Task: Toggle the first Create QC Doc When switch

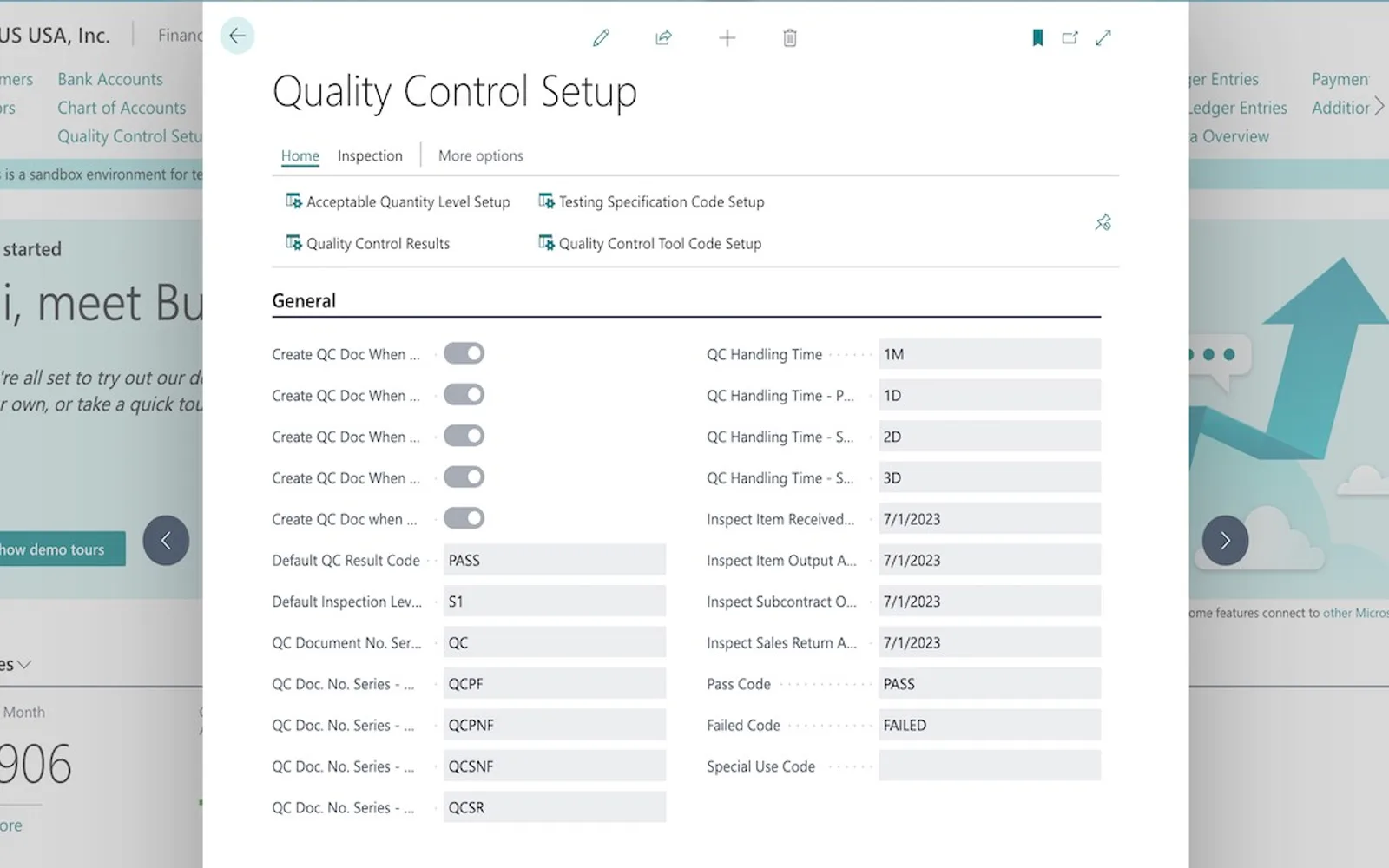Action: pos(464,353)
